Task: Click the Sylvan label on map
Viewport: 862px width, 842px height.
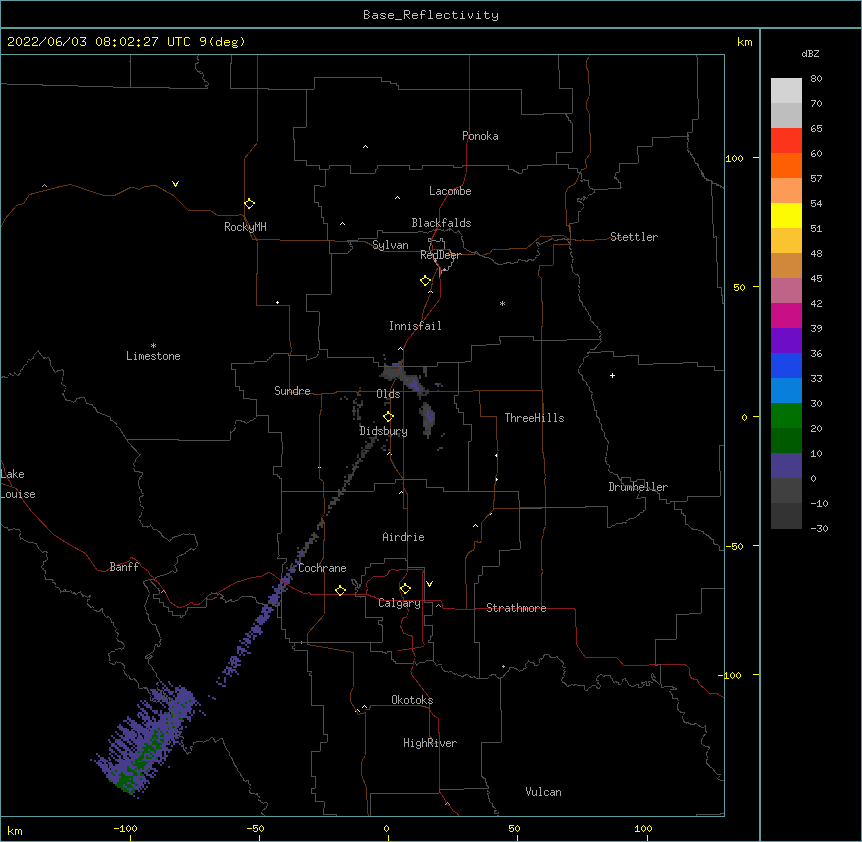Action: point(390,245)
